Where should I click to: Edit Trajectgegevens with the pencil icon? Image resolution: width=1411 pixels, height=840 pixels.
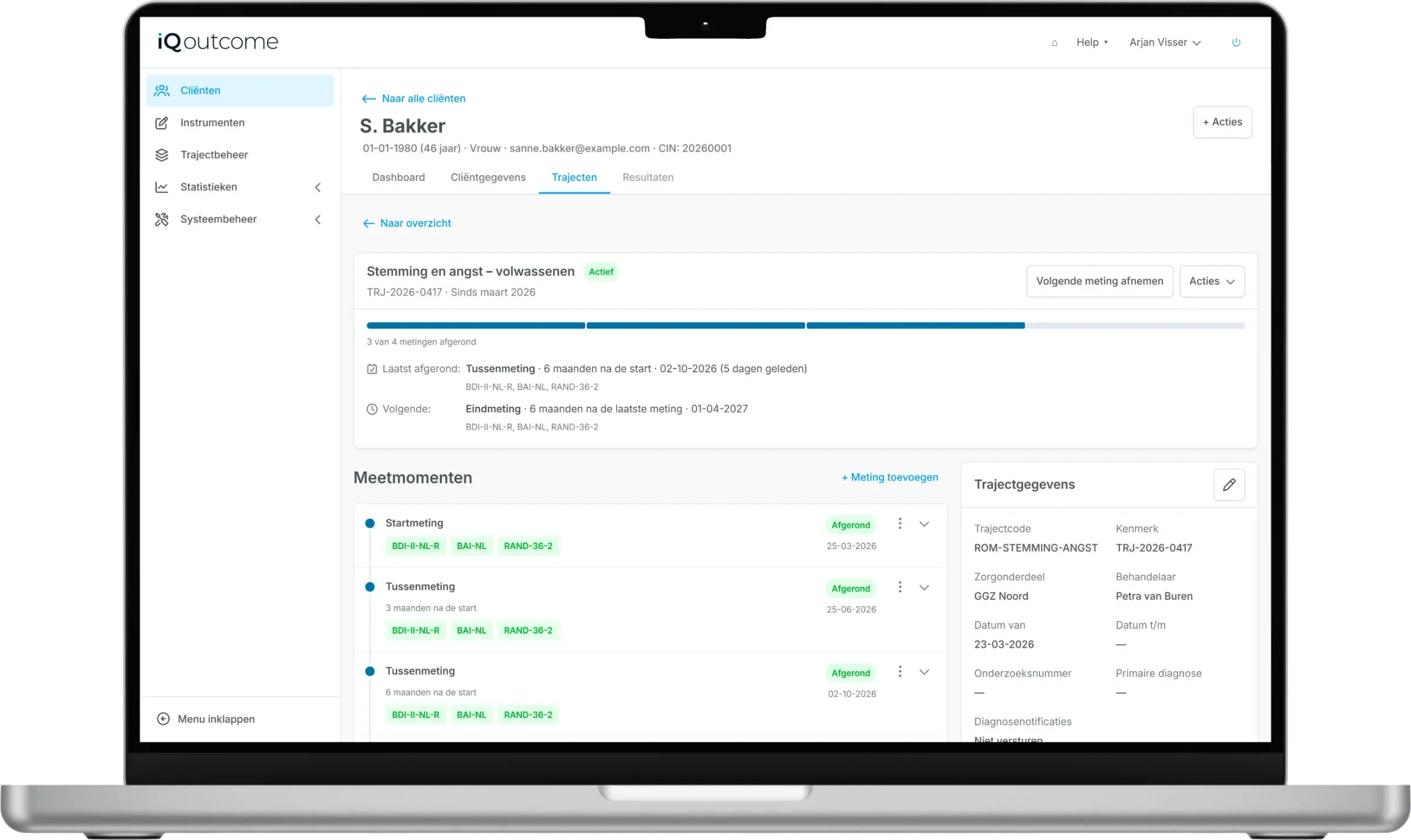[1229, 485]
